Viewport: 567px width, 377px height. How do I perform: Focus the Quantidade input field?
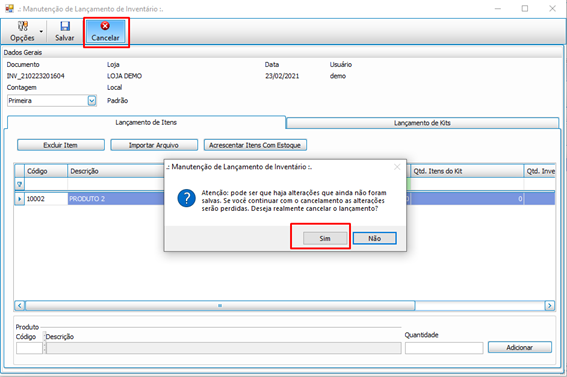[444, 348]
